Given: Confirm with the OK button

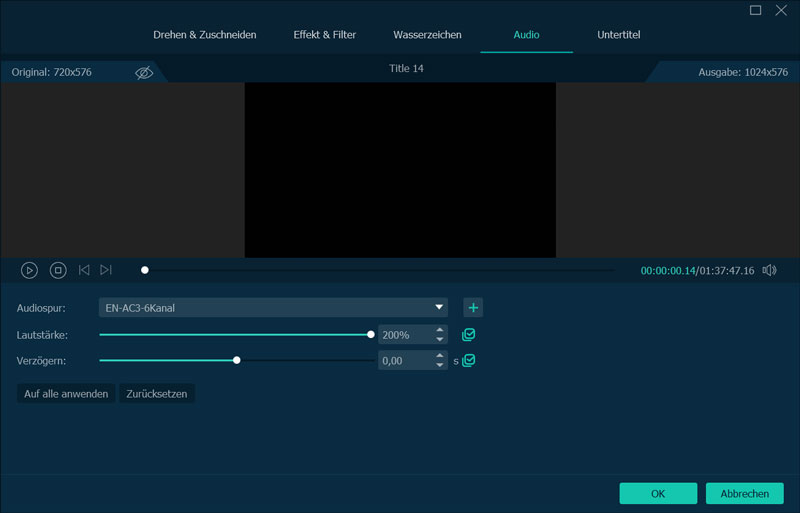Looking at the screenshot, I should click(x=658, y=494).
